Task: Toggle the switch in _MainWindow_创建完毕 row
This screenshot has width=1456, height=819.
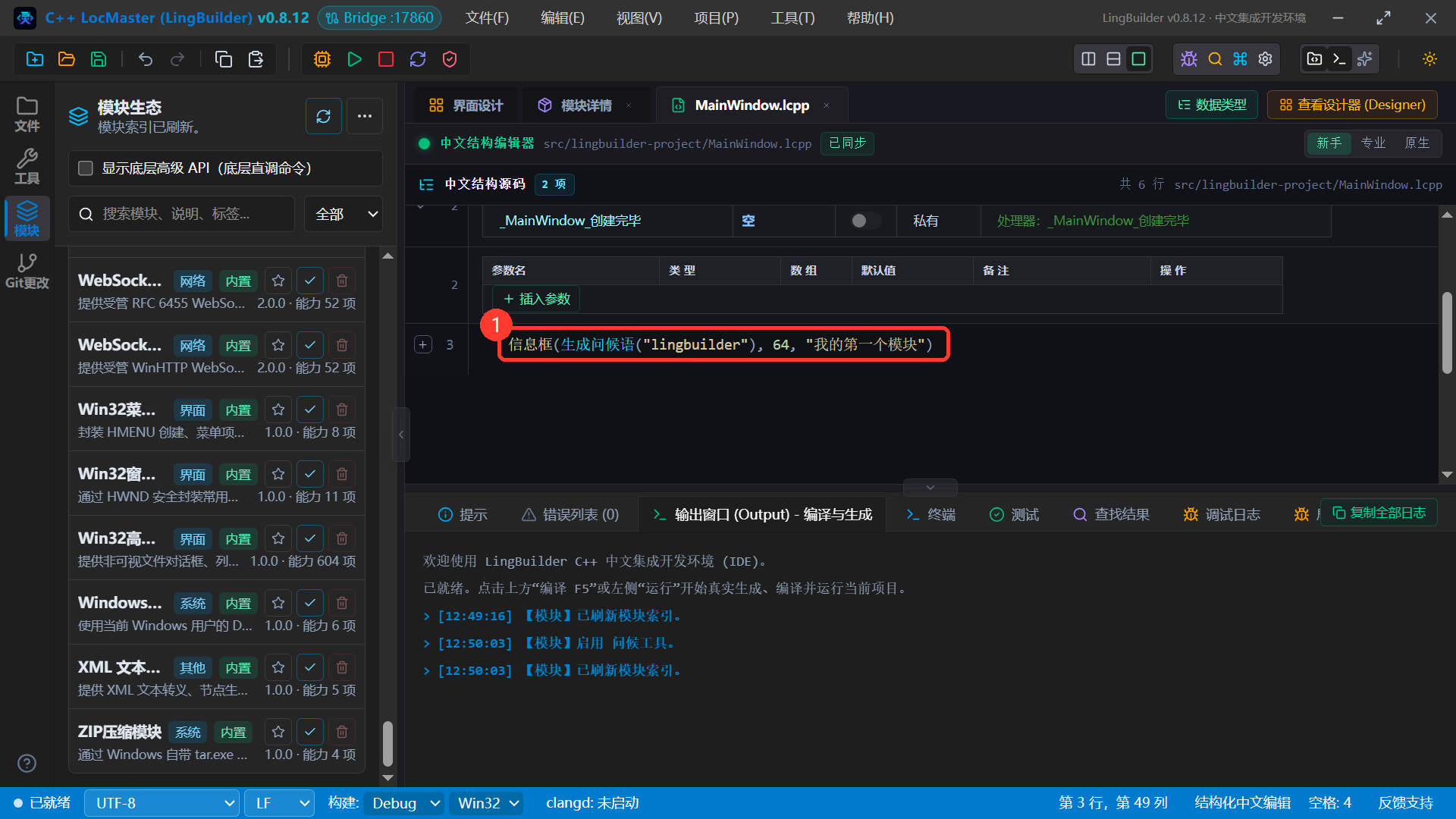Action: click(x=865, y=221)
